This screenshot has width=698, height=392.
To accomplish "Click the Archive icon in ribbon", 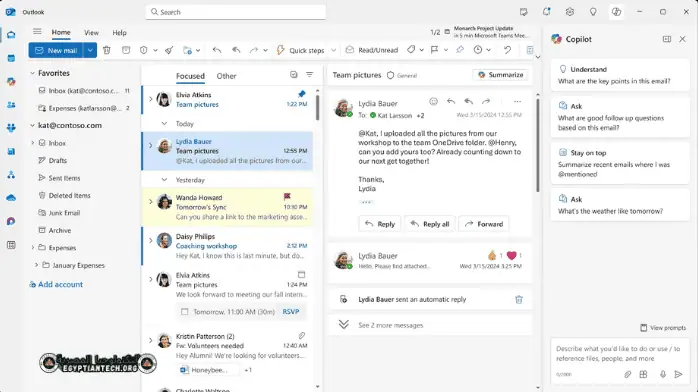I will (126, 50).
